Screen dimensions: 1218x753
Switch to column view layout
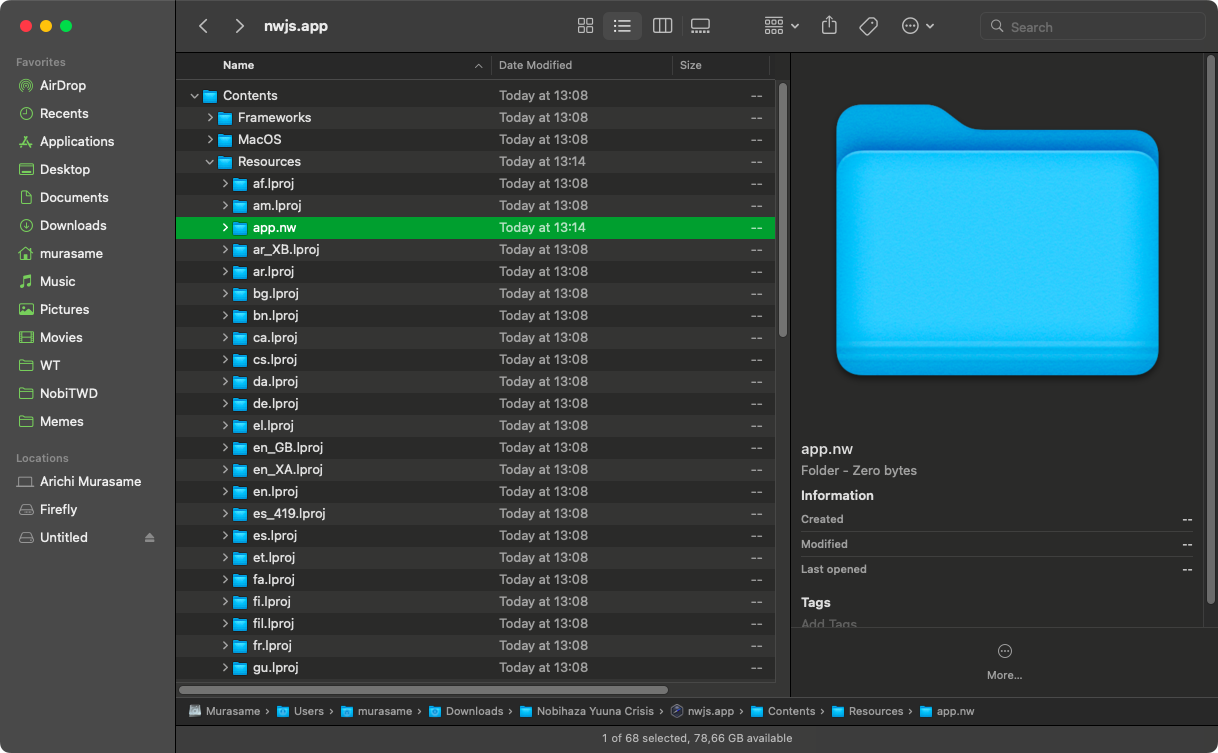(662, 26)
